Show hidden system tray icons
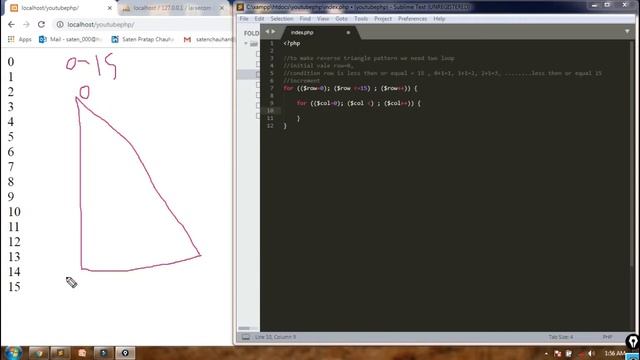This screenshot has width=640, height=360. [x=546, y=353]
